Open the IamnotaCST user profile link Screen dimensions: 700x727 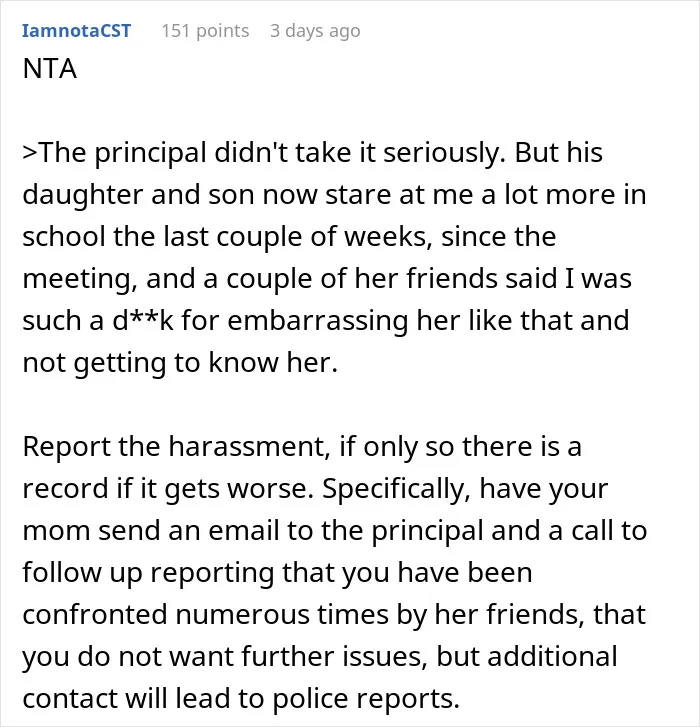[76, 31]
